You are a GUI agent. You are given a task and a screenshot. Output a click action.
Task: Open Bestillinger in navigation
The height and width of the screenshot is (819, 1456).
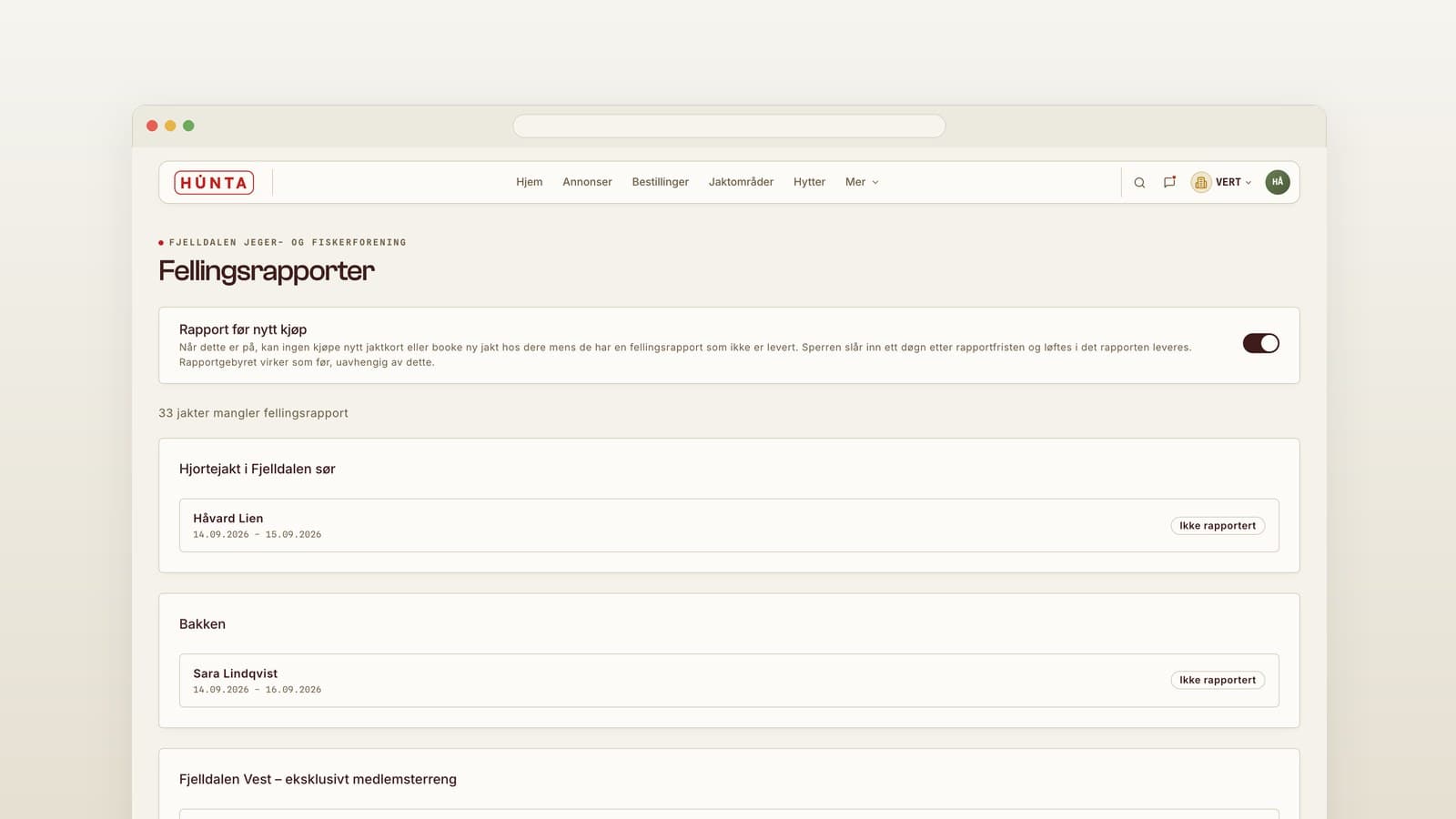point(660,182)
